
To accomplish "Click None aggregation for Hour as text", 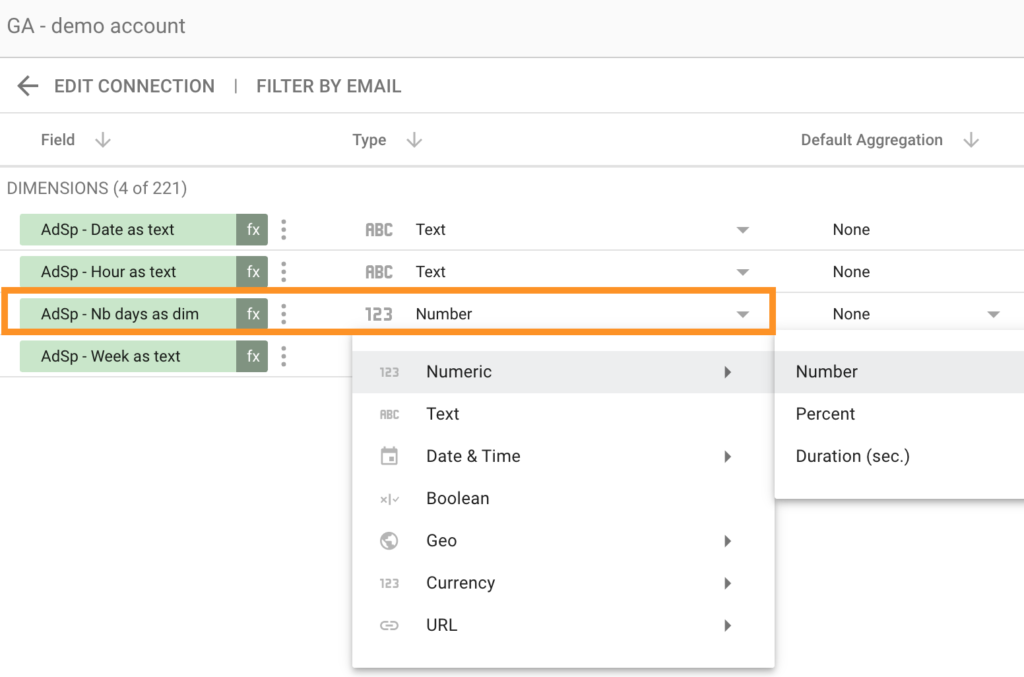I will (x=851, y=272).
